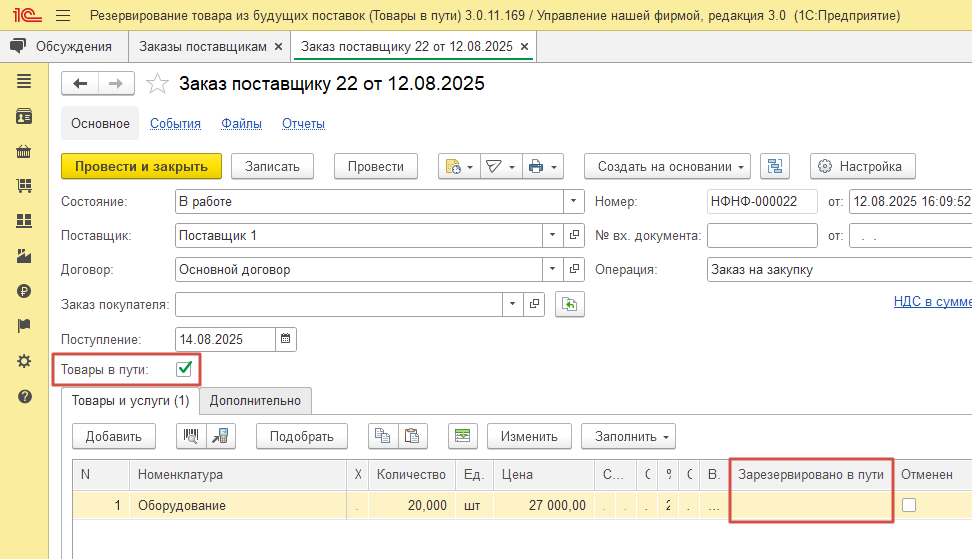The height and width of the screenshot is (559, 972).
Task: Click the copy rows icon in table toolbar
Action: pos(382,436)
